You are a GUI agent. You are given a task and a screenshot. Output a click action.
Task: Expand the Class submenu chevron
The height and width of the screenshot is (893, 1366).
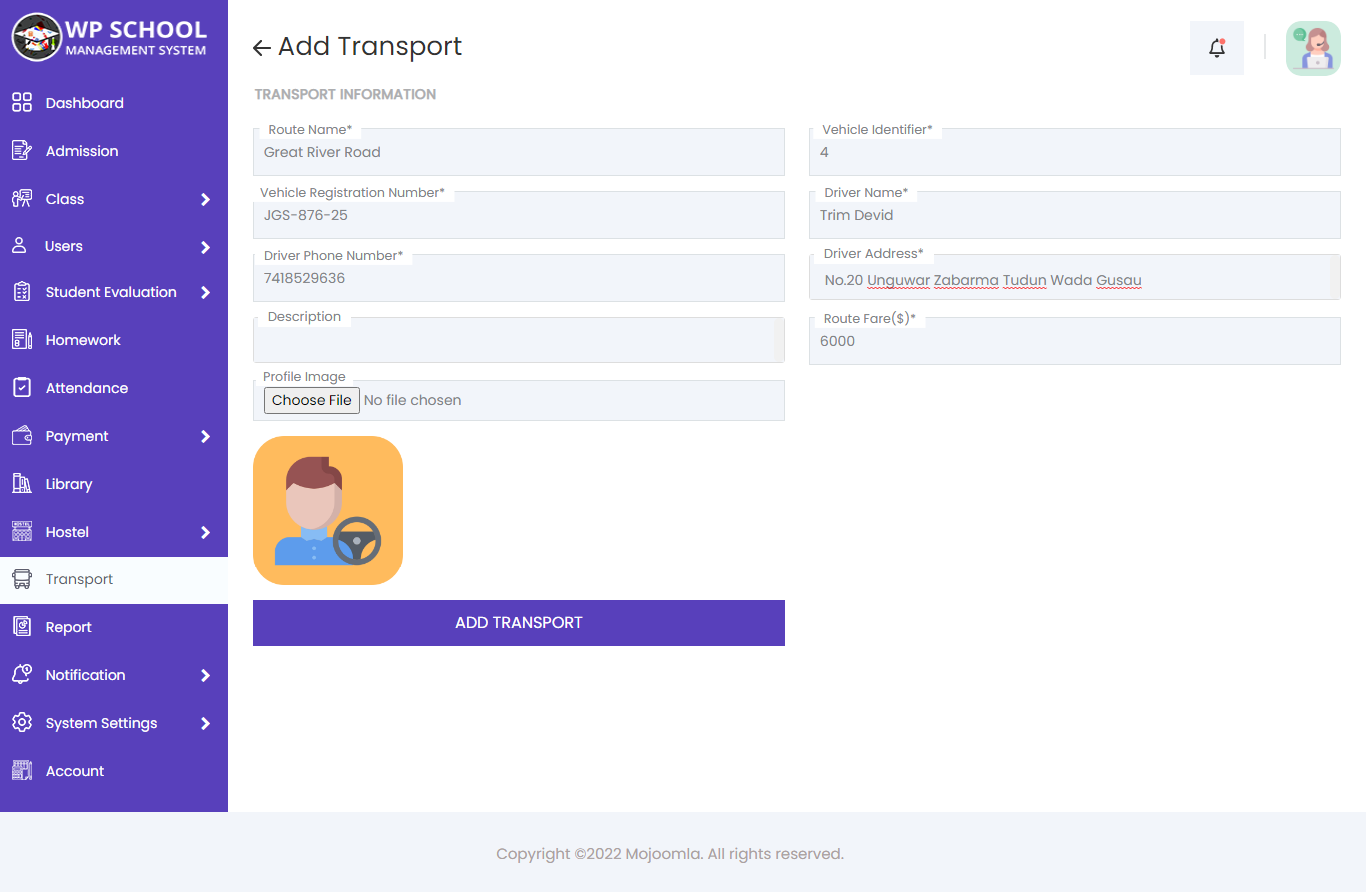(x=205, y=199)
